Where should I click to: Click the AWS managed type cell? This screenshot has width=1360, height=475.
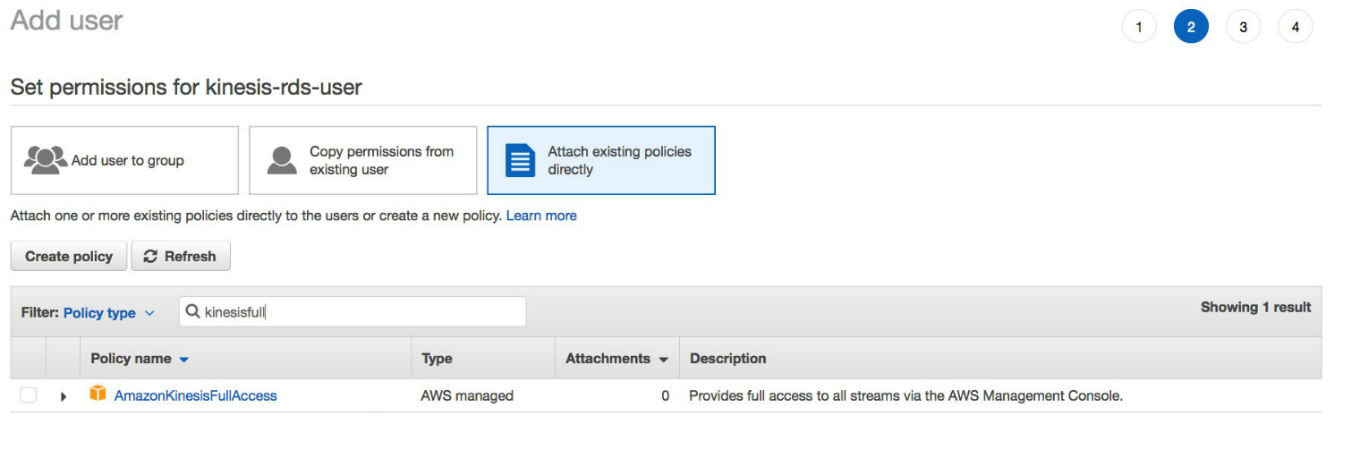[x=467, y=396]
